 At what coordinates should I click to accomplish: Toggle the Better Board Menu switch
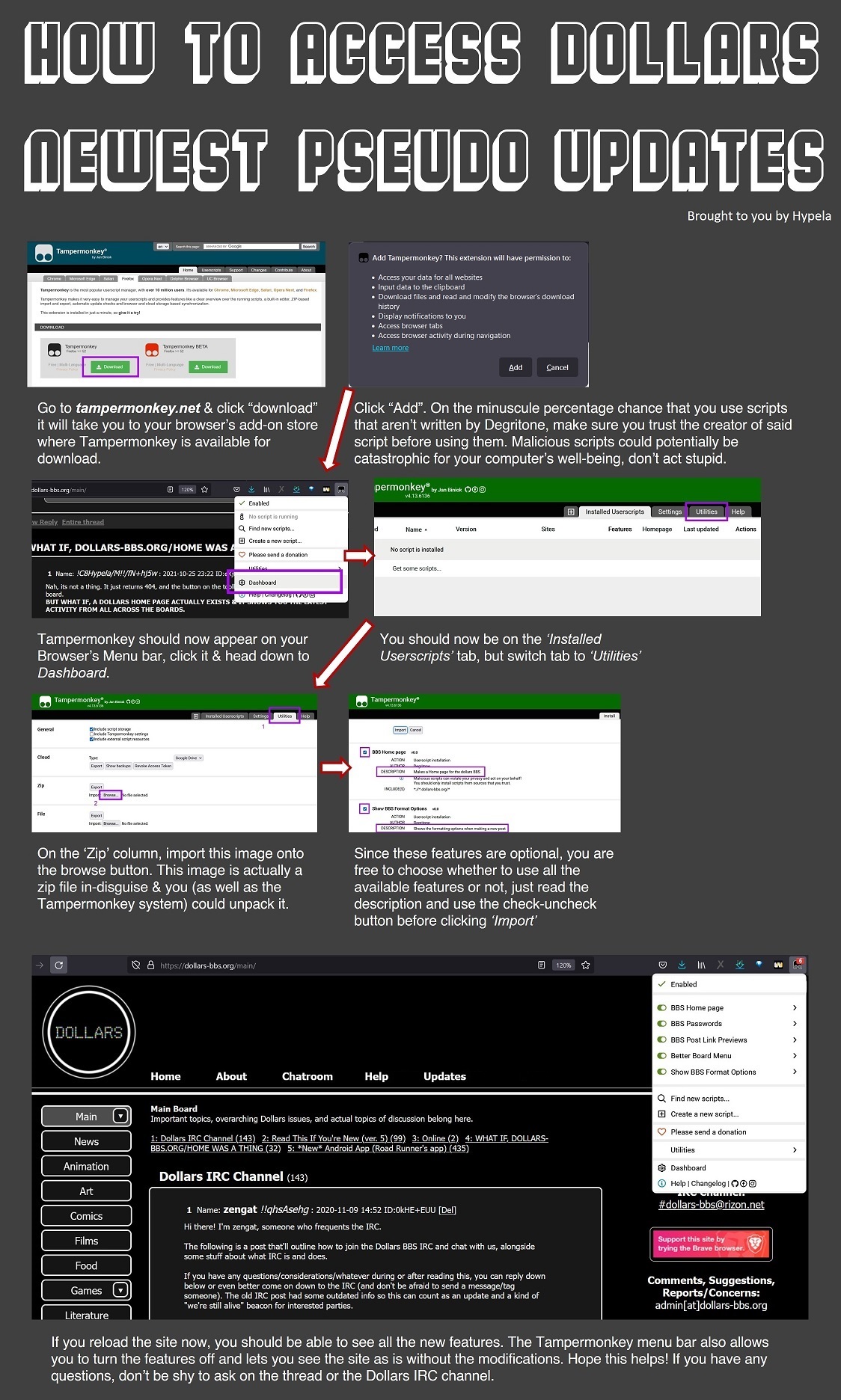point(661,1056)
